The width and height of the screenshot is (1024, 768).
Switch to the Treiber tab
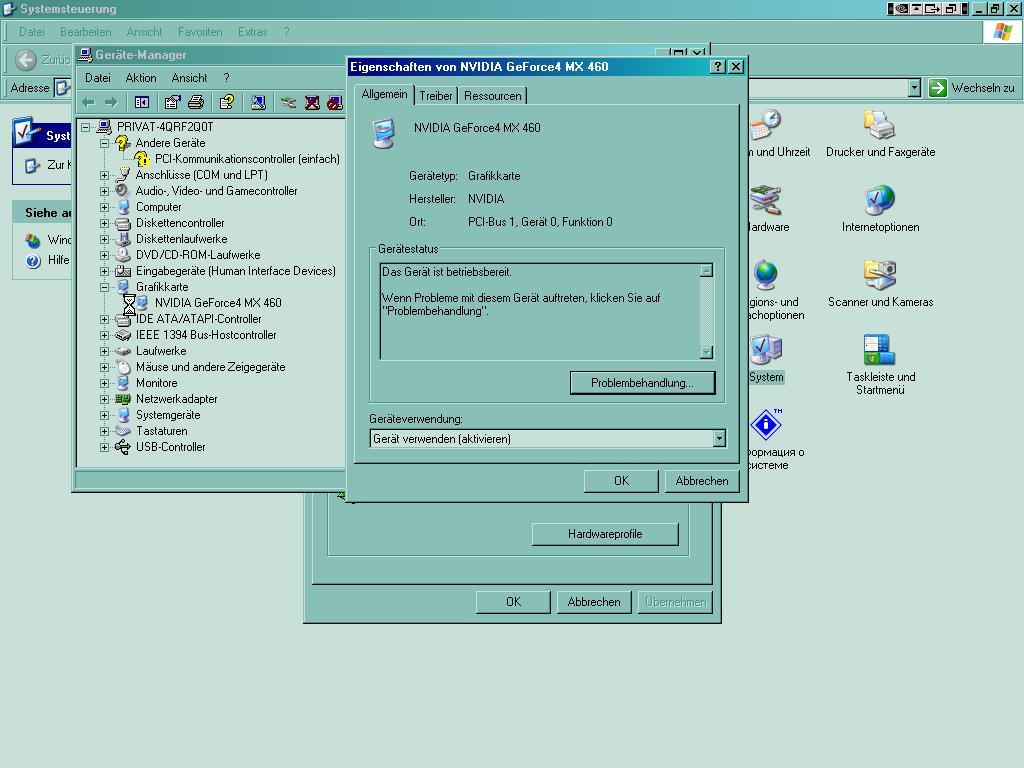click(436, 96)
